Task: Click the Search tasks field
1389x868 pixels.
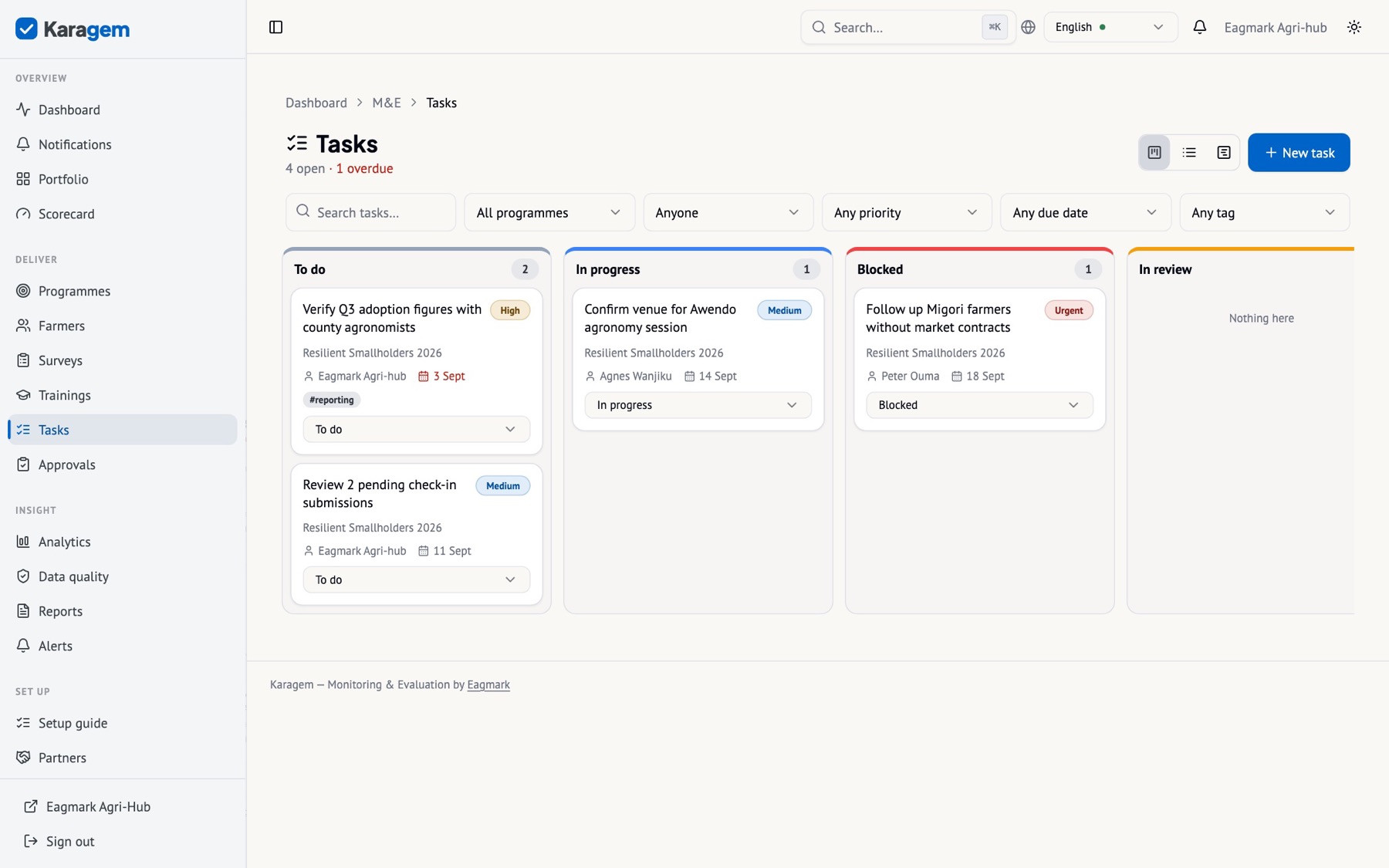Action: pyautogui.click(x=370, y=212)
